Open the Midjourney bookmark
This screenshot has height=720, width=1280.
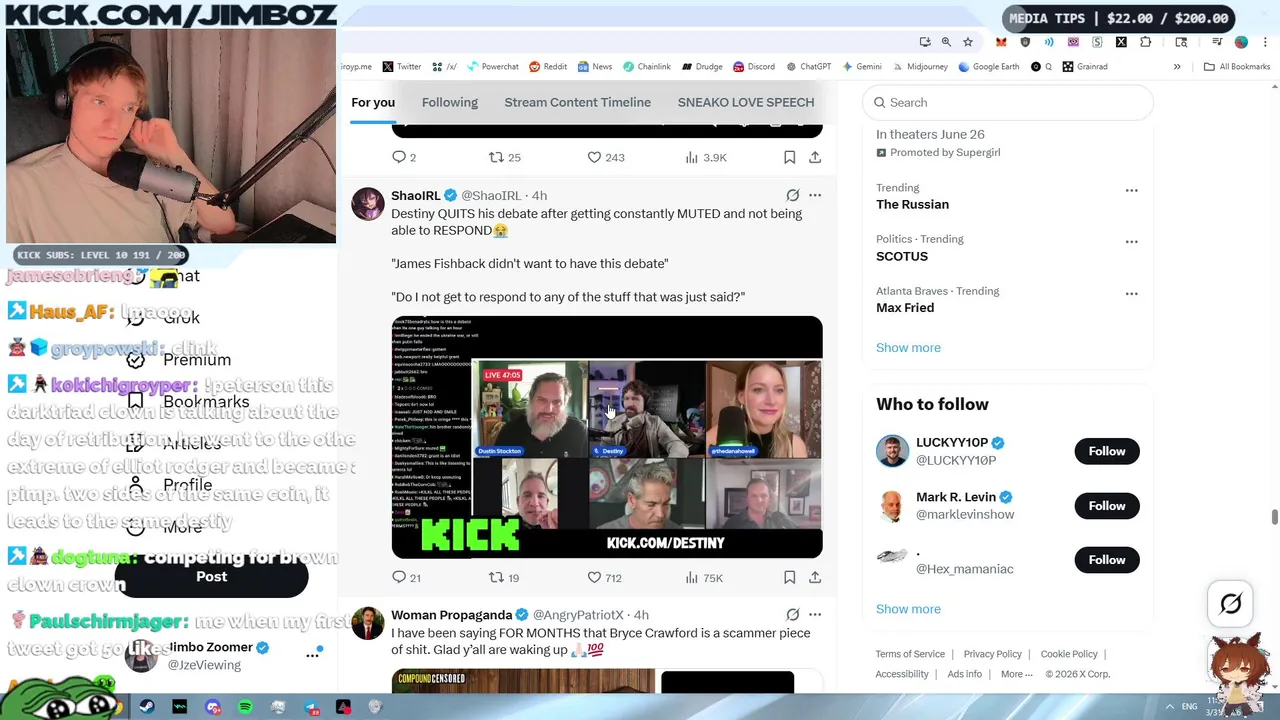tap(920, 67)
